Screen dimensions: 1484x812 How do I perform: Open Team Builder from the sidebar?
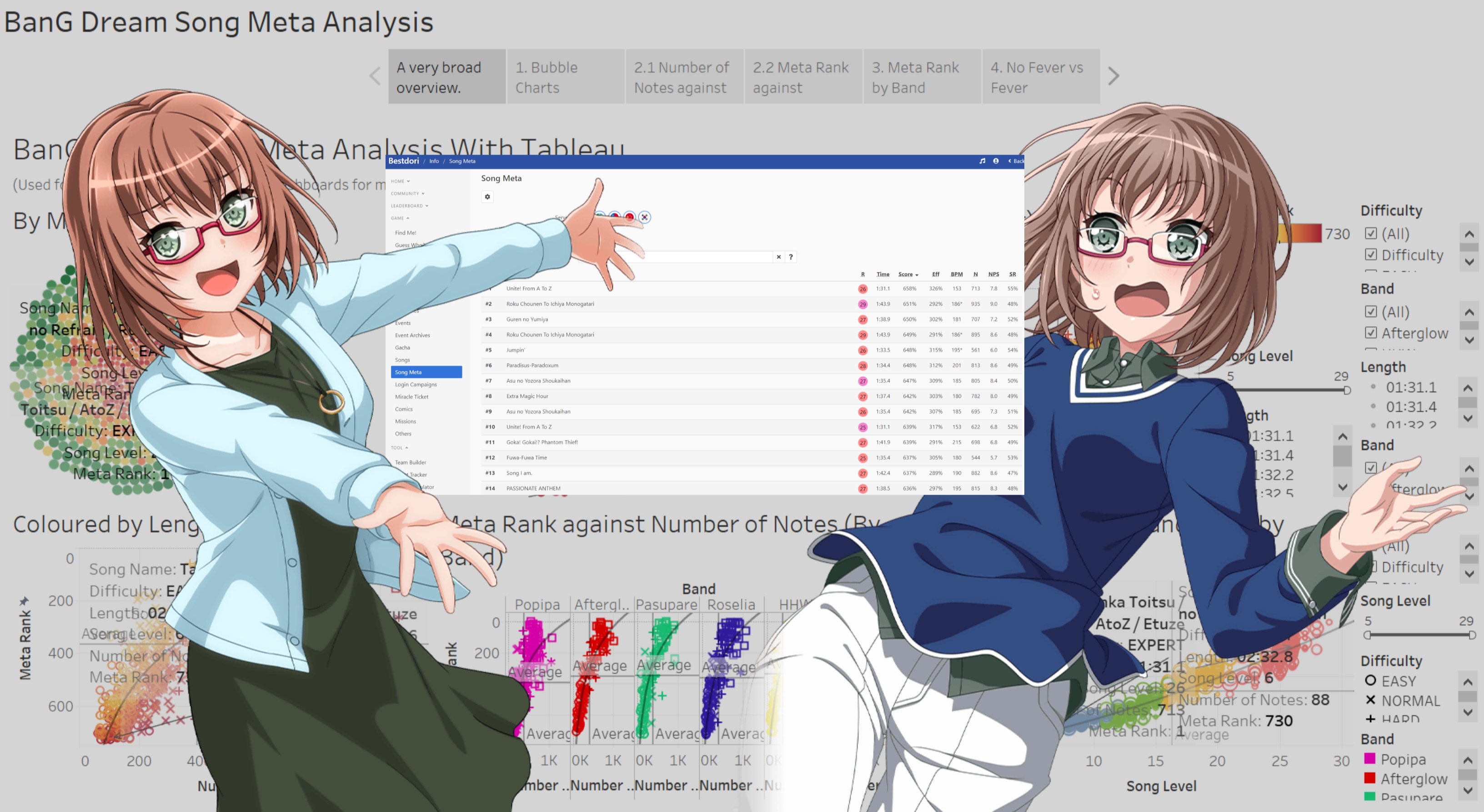point(410,462)
